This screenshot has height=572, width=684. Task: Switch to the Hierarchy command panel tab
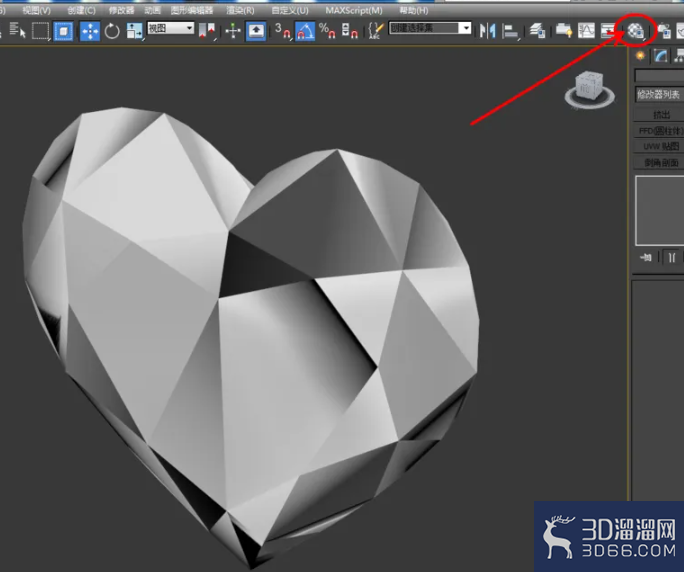[x=678, y=55]
